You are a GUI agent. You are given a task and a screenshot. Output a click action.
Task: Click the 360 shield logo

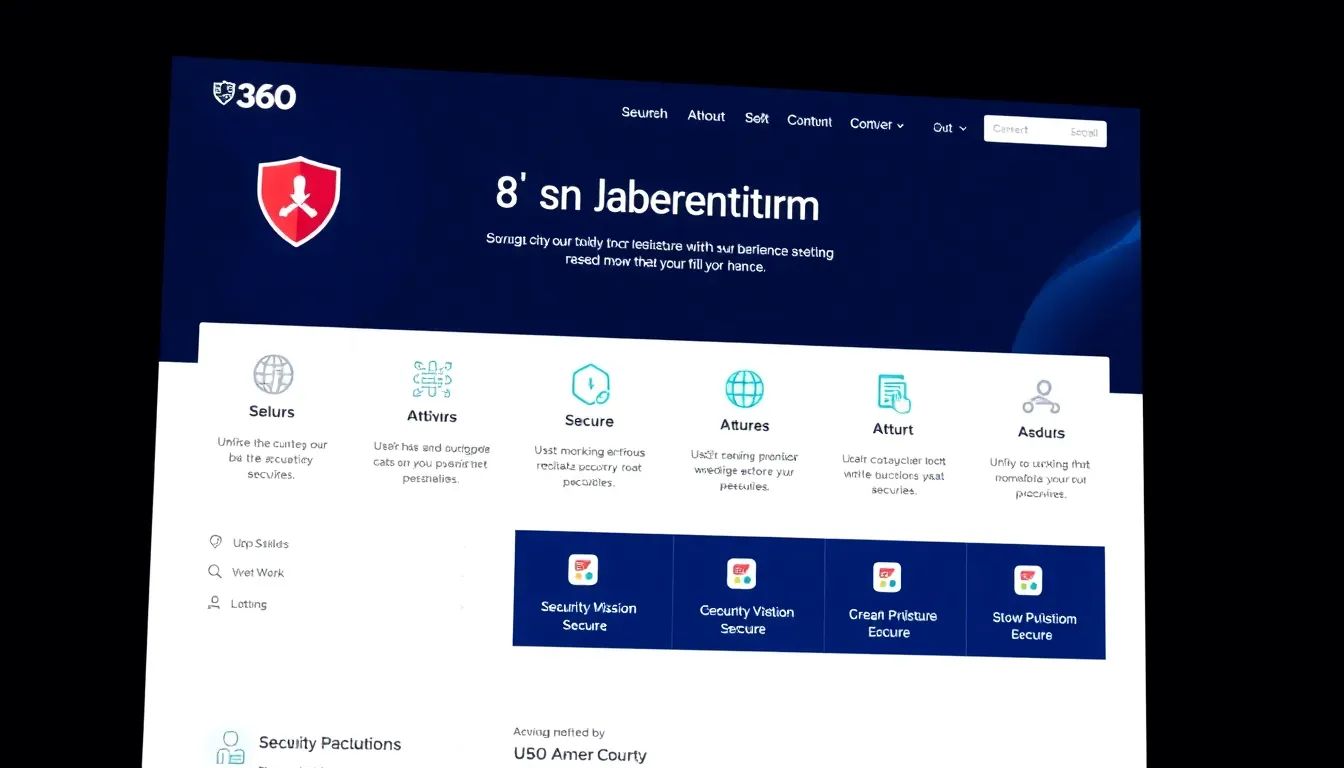(x=254, y=95)
